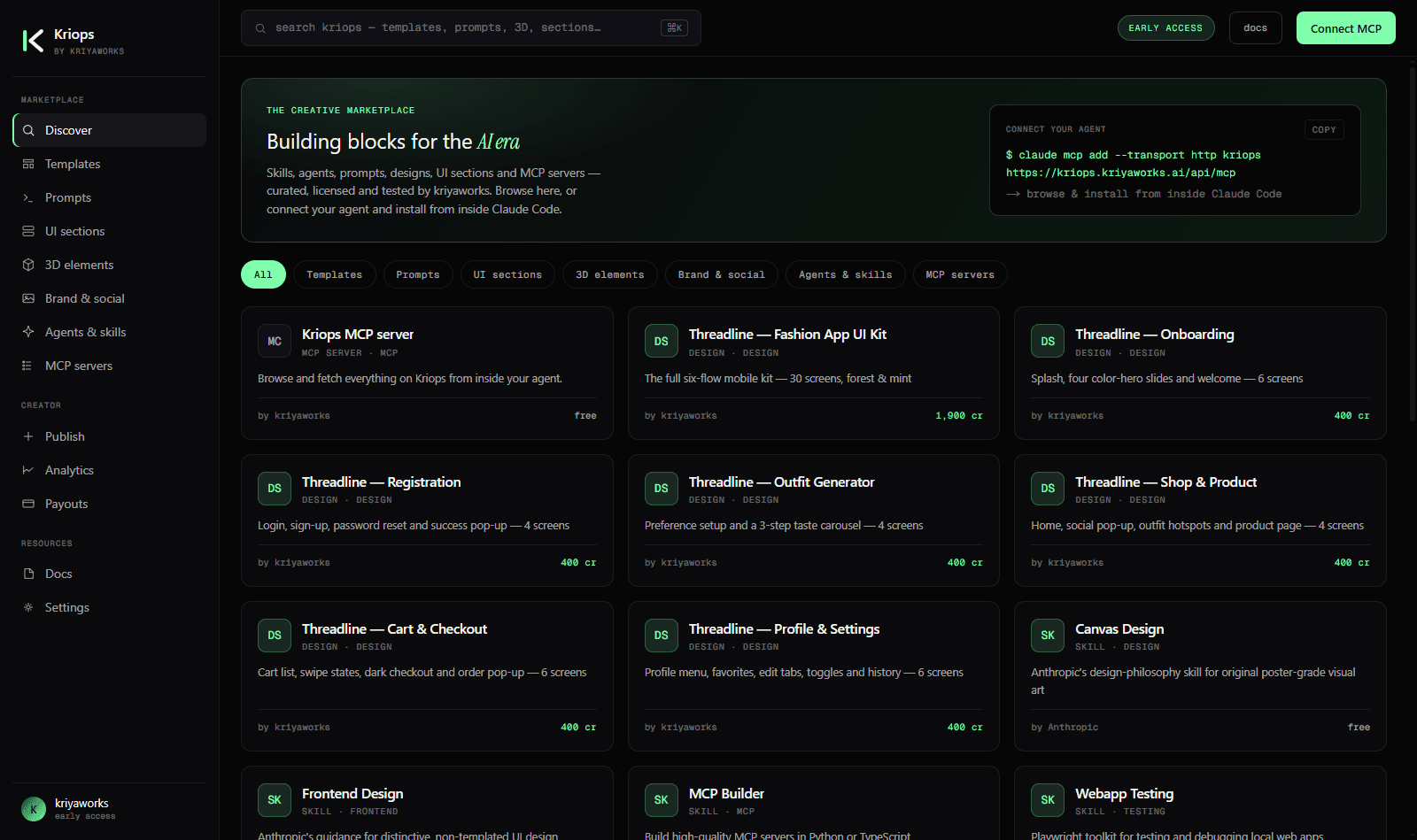
Task: Open Threadline — Outfit Generator card
Action: [x=814, y=520]
